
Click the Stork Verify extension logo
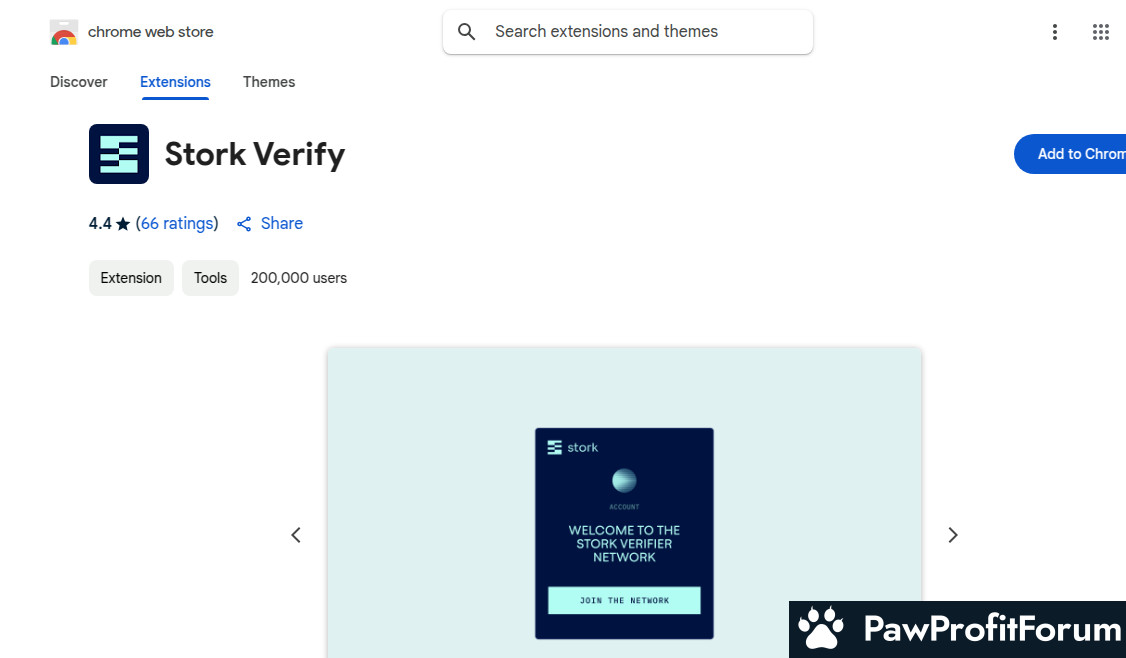(x=119, y=154)
